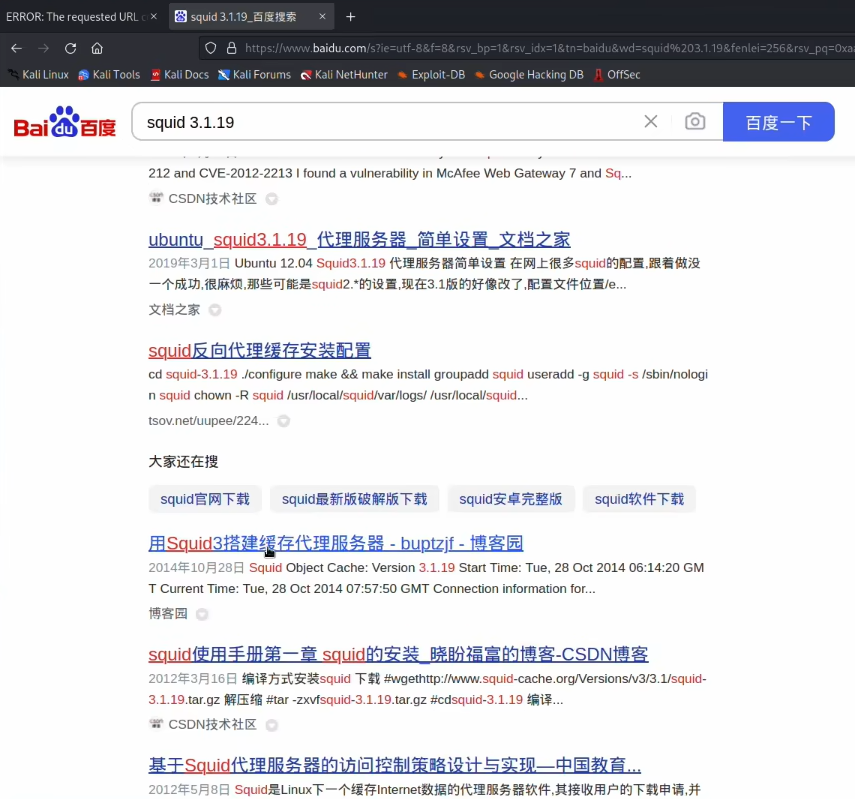Click the tsov.net/uupee/224... source link

coord(209,420)
